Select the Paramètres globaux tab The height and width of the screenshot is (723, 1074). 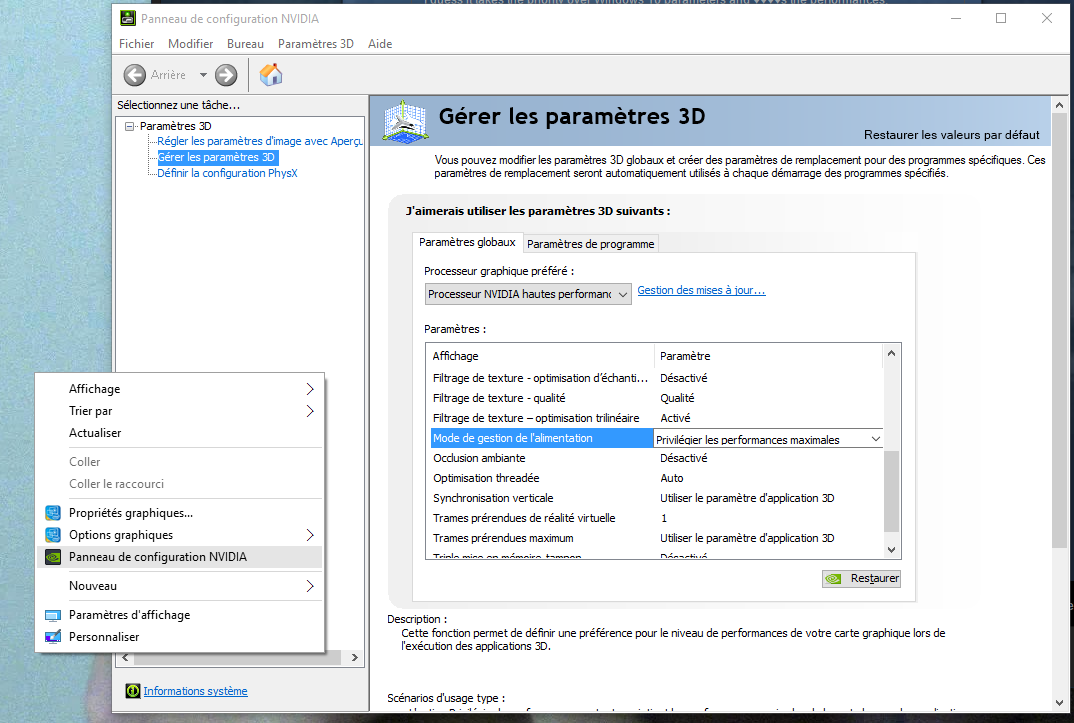click(467, 242)
